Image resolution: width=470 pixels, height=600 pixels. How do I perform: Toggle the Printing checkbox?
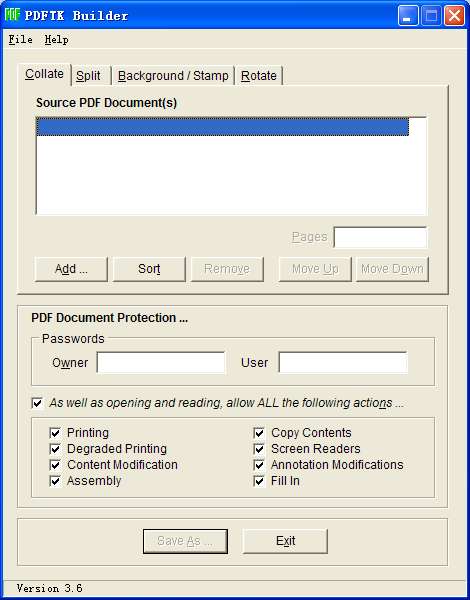(55, 433)
